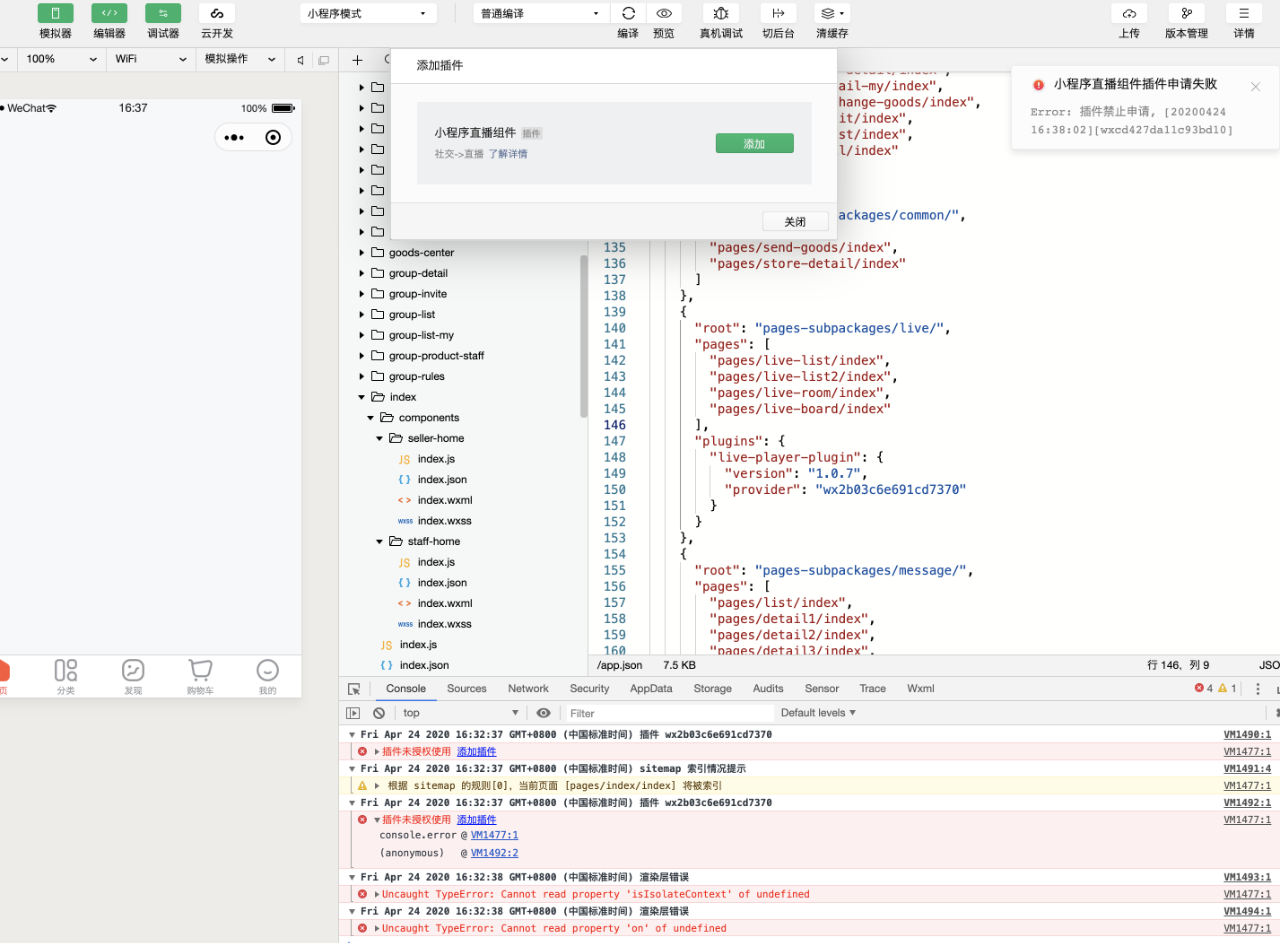The image size is (1280, 943).
Task: Open the Default levels dropdown
Action: (x=818, y=713)
